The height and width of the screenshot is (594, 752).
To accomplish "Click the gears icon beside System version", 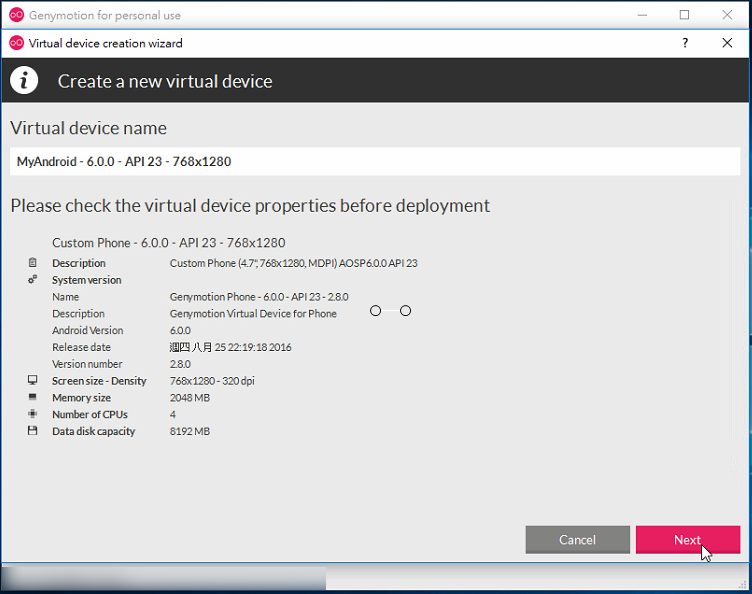I will point(32,279).
